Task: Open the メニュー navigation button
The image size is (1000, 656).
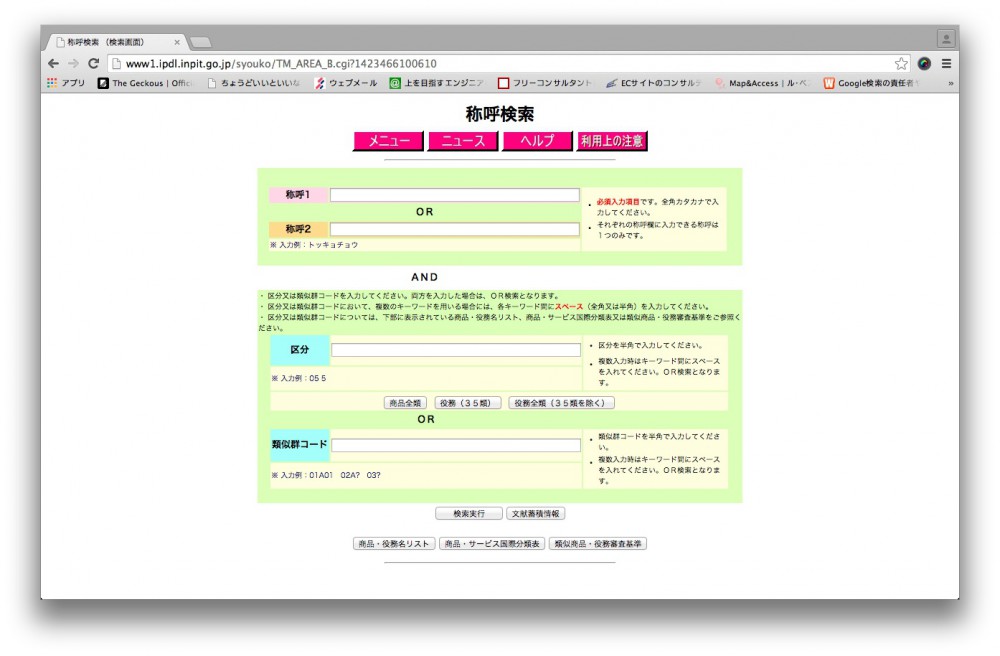Action: [388, 141]
